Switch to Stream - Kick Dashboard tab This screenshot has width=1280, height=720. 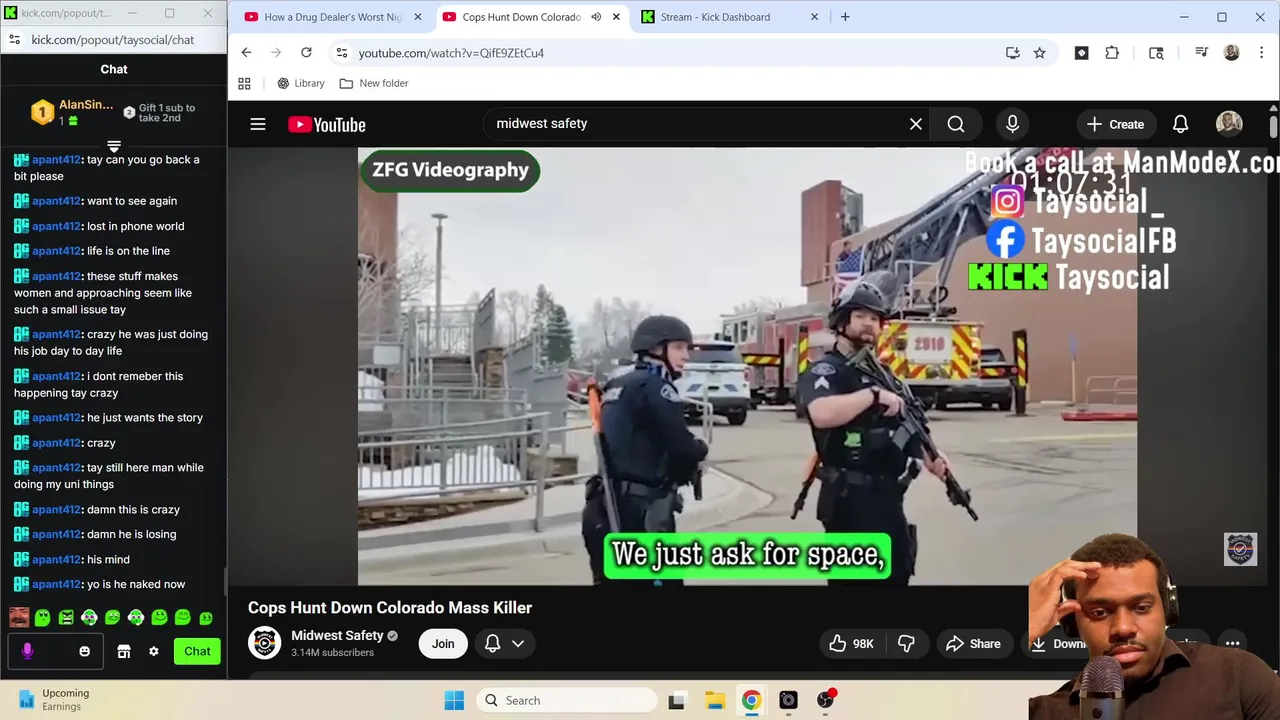click(x=728, y=17)
